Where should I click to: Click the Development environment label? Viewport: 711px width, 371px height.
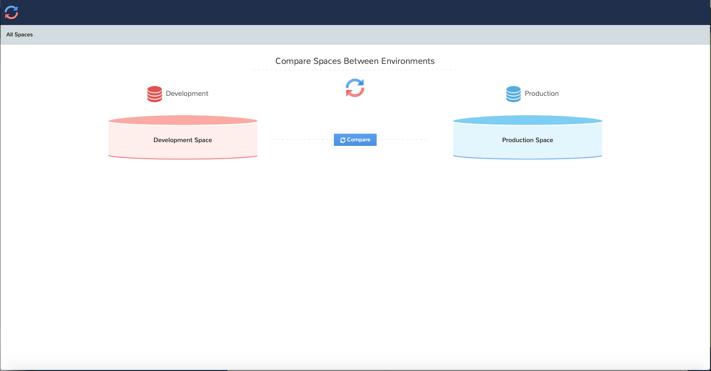[187, 93]
